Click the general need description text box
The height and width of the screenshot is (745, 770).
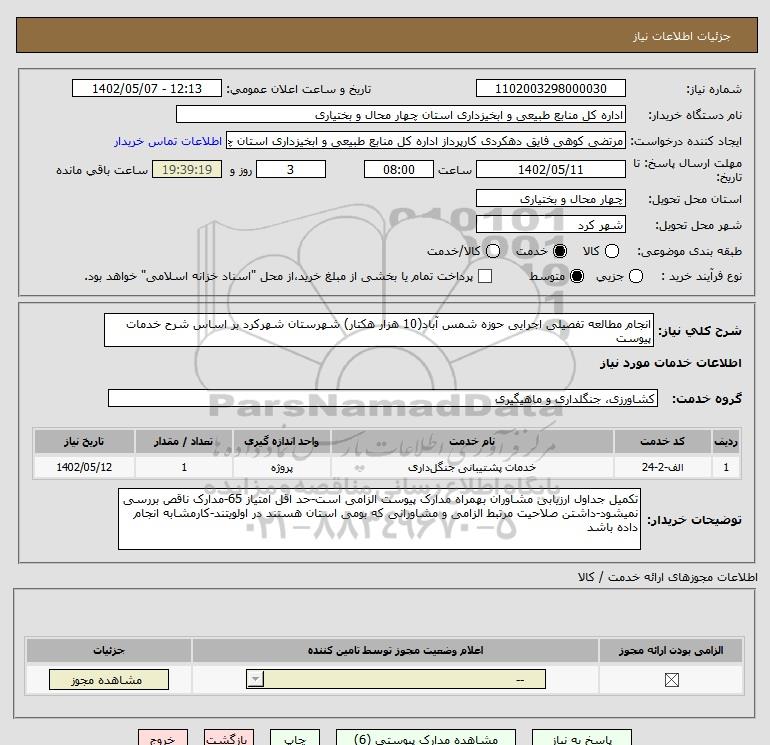[379, 330]
